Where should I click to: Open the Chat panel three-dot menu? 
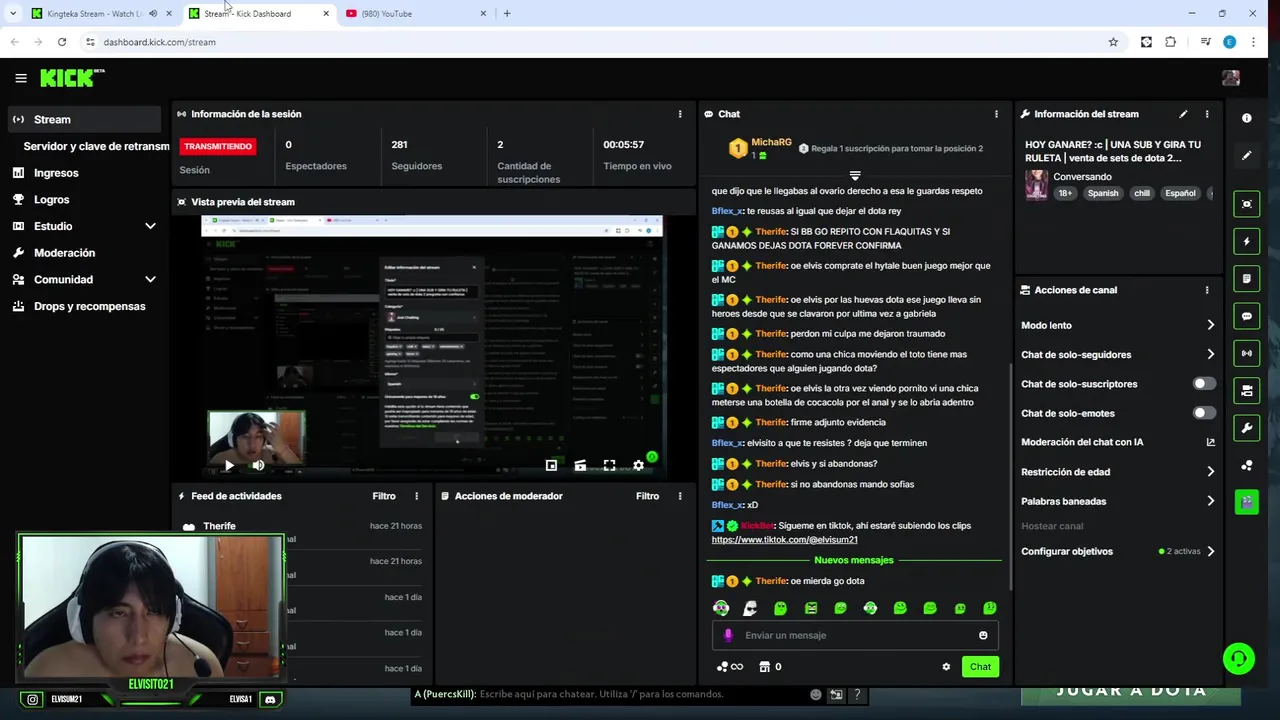coord(996,114)
